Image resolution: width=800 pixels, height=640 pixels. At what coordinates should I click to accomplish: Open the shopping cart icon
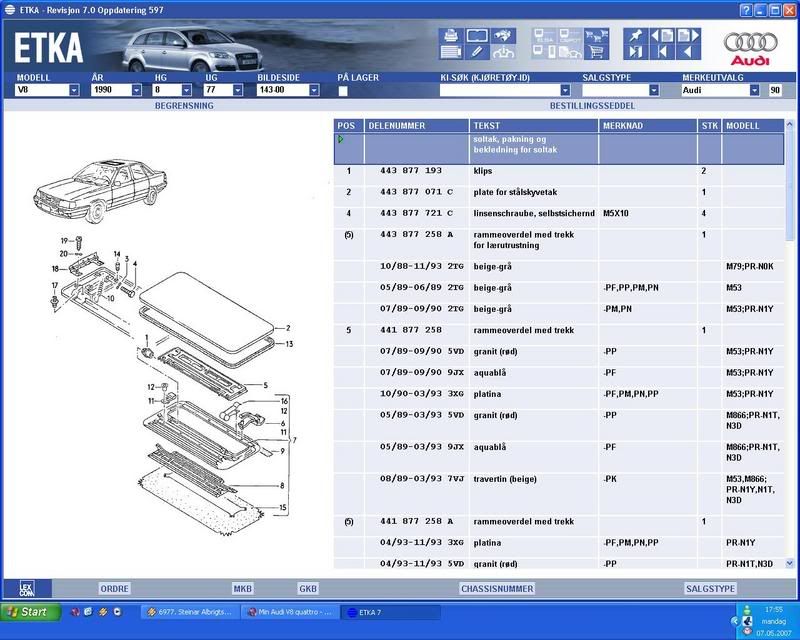coord(597,52)
